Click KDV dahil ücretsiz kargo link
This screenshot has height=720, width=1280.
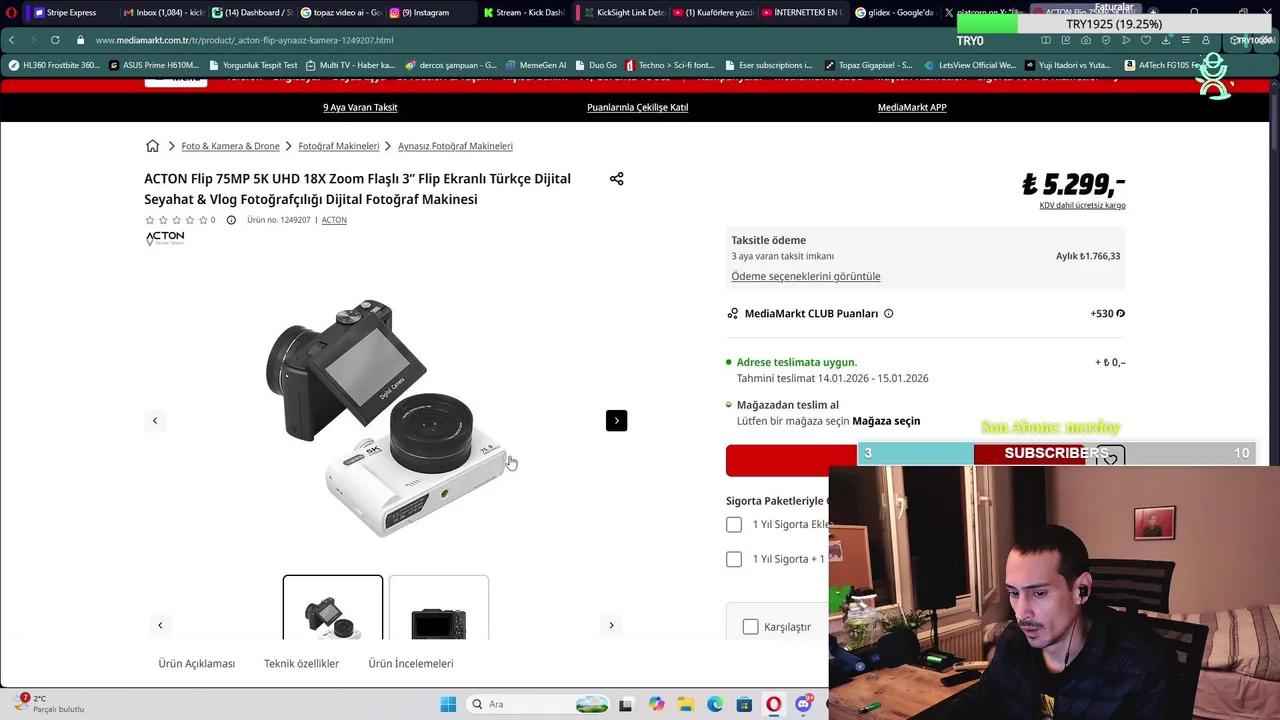(1082, 205)
